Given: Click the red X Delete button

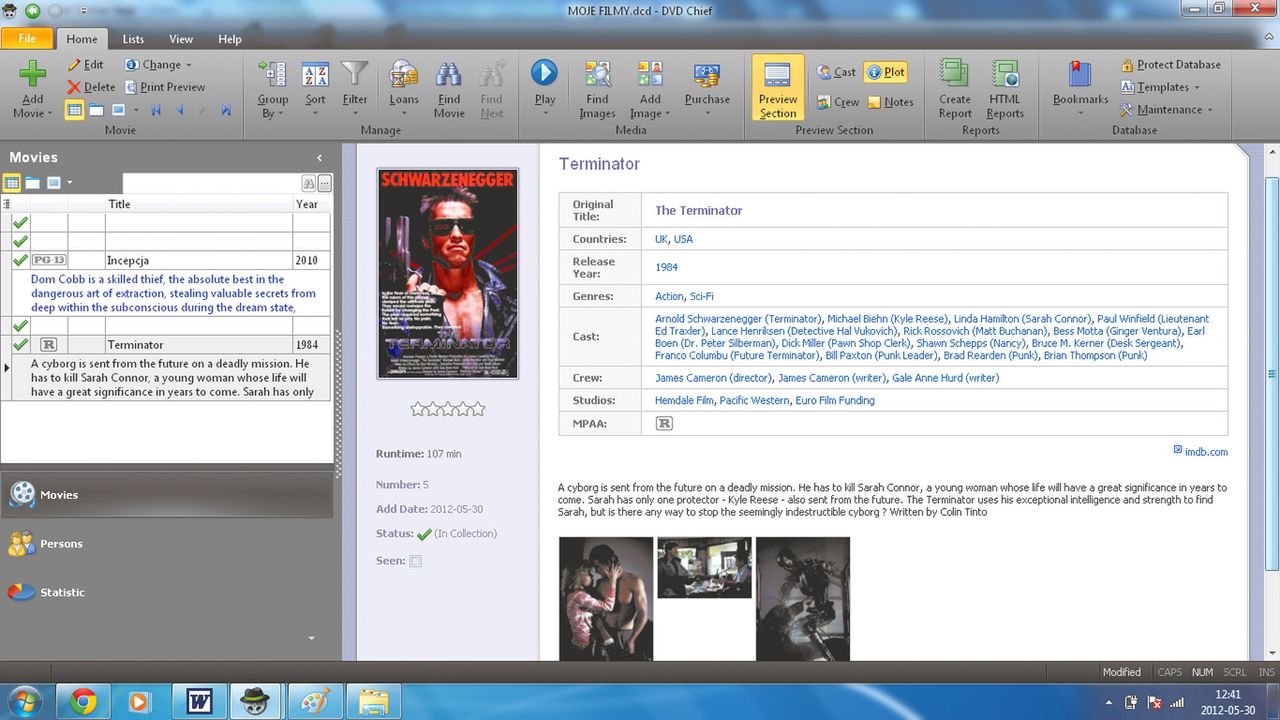Looking at the screenshot, I should [x=91, y=87].
